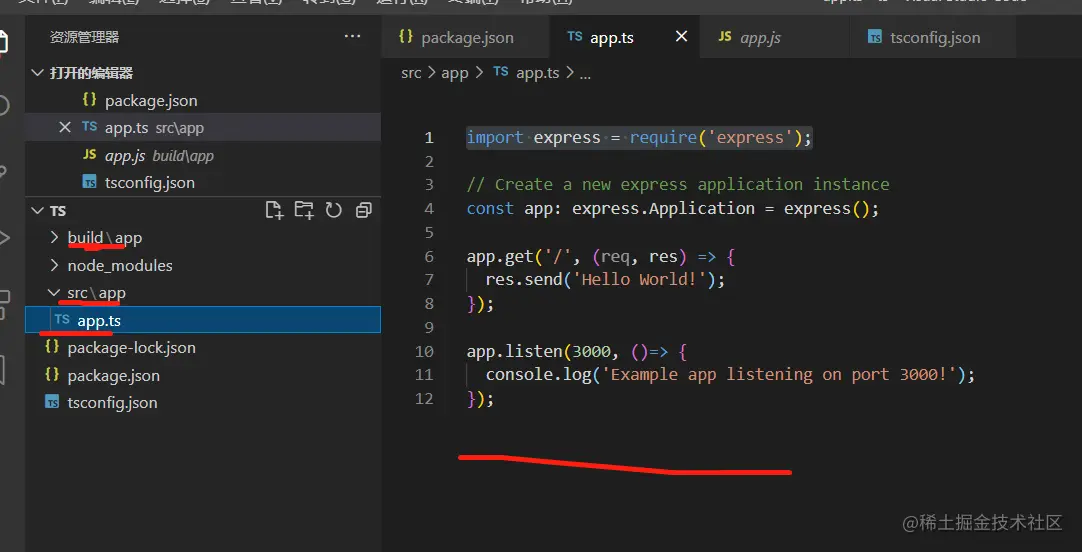Click the console.log call on line 11
The height and width of the screenshot is (552, 1082).
538,375
